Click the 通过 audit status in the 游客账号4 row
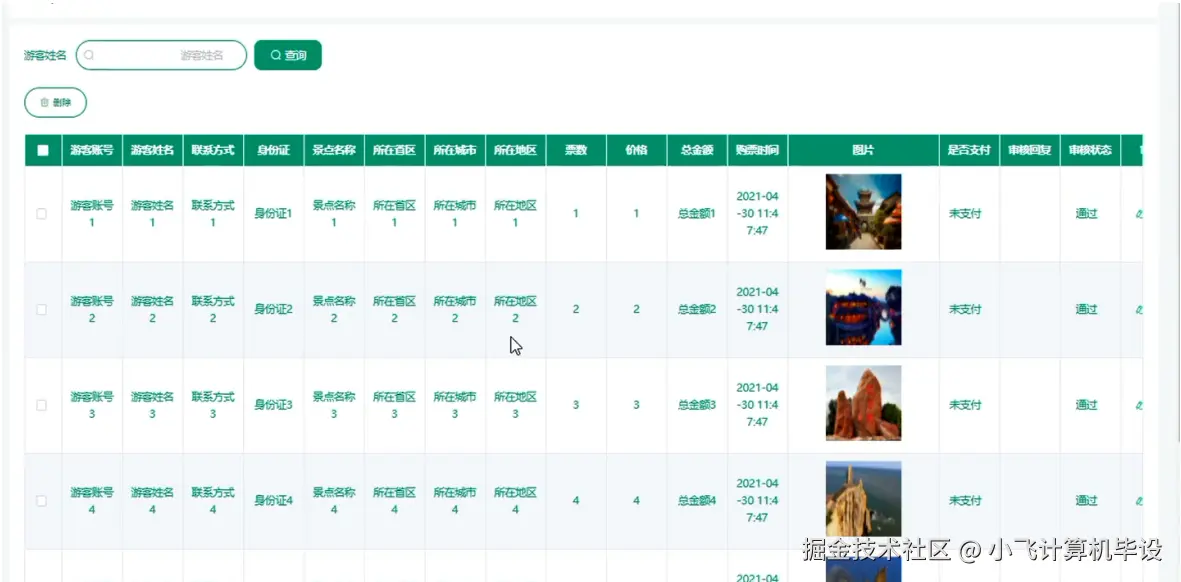Viewport: 1181px width, 582px height. click(x=1086, y=501)
